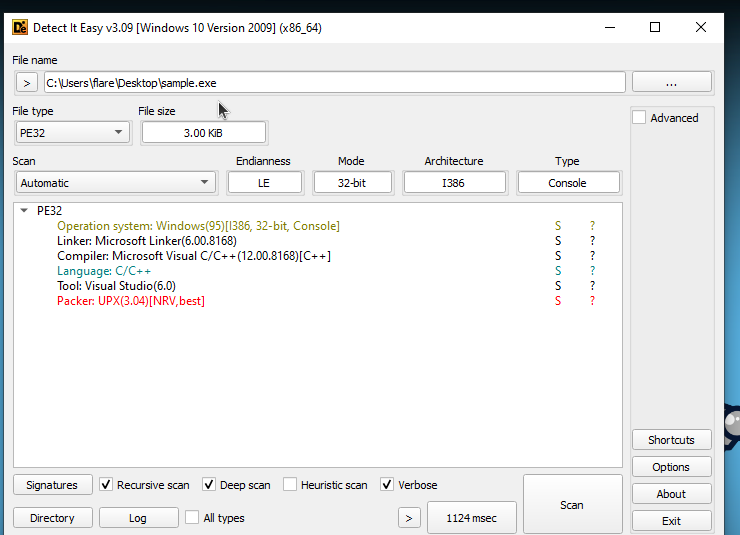Image resolution: width=740 pixels, height=535 pixels.
Task: Select the Packer UPX(3.04) row
Action: pos(131,301)
